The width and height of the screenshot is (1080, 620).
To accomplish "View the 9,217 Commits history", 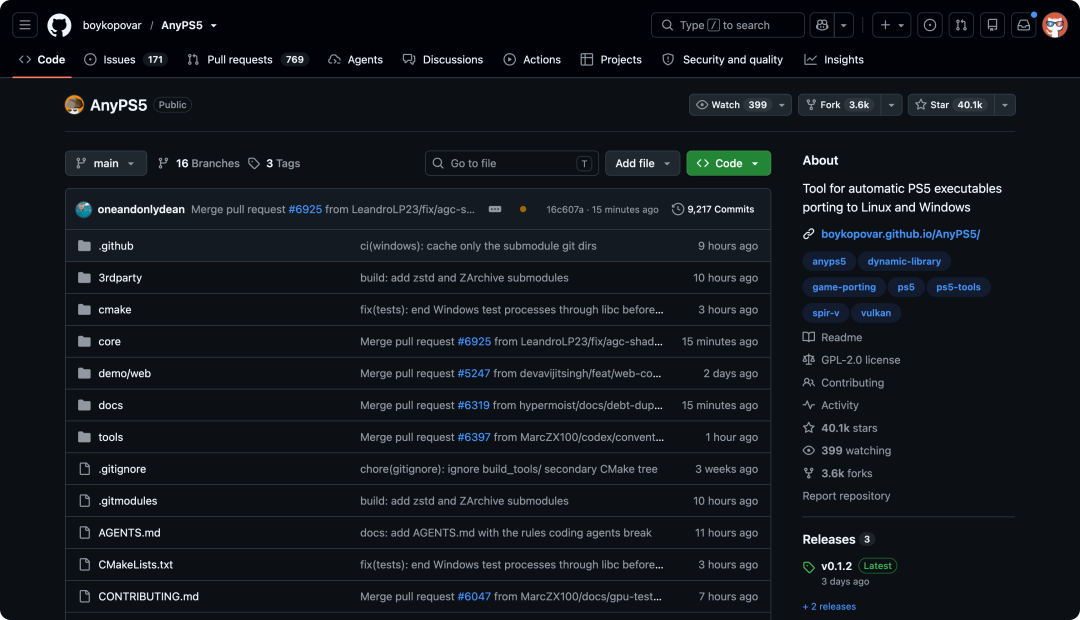I will (713, 209).
